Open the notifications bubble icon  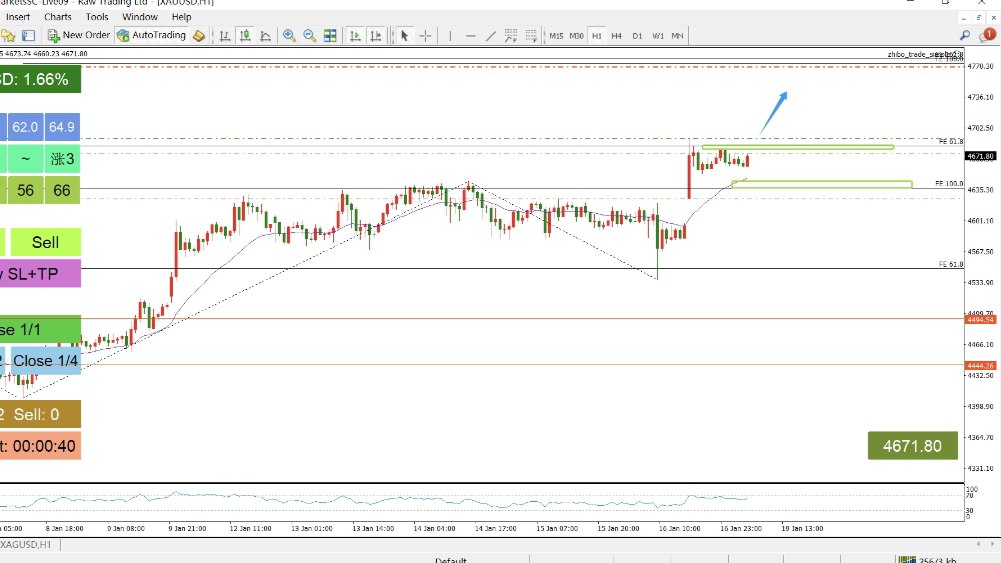[x=988, y=34]
